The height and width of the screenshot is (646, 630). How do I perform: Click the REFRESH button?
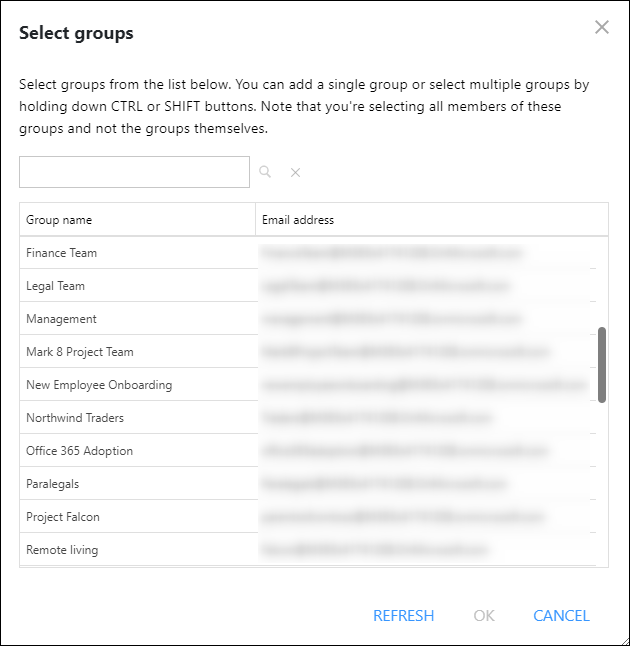tap(403, 616)
